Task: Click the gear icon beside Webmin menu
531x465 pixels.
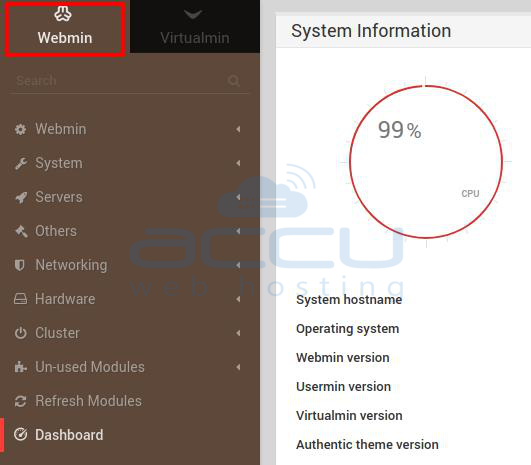Action: click(21, 129)
